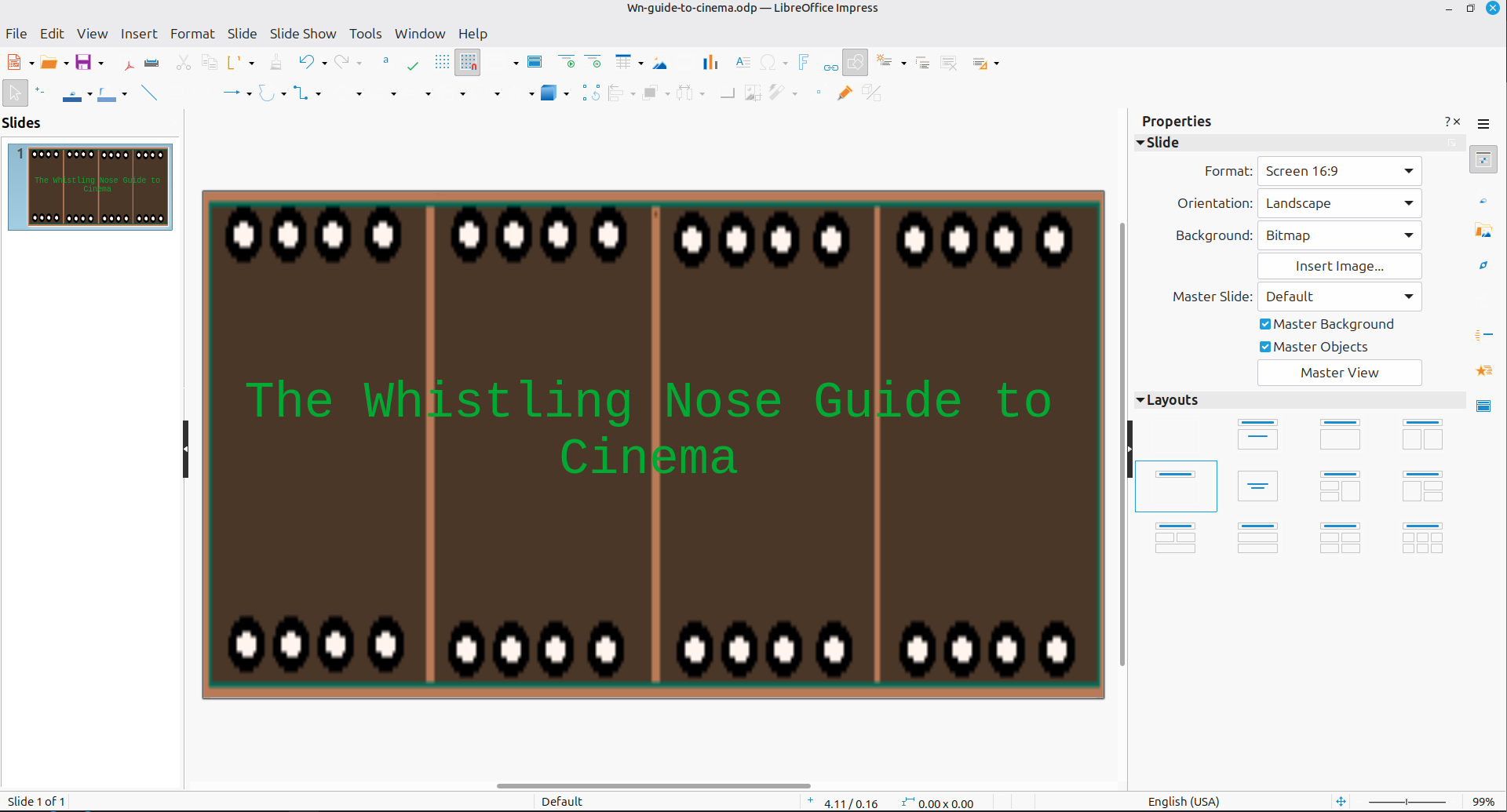Open the Format menu
Screen dimensions: 1507x812
point(192,34)
